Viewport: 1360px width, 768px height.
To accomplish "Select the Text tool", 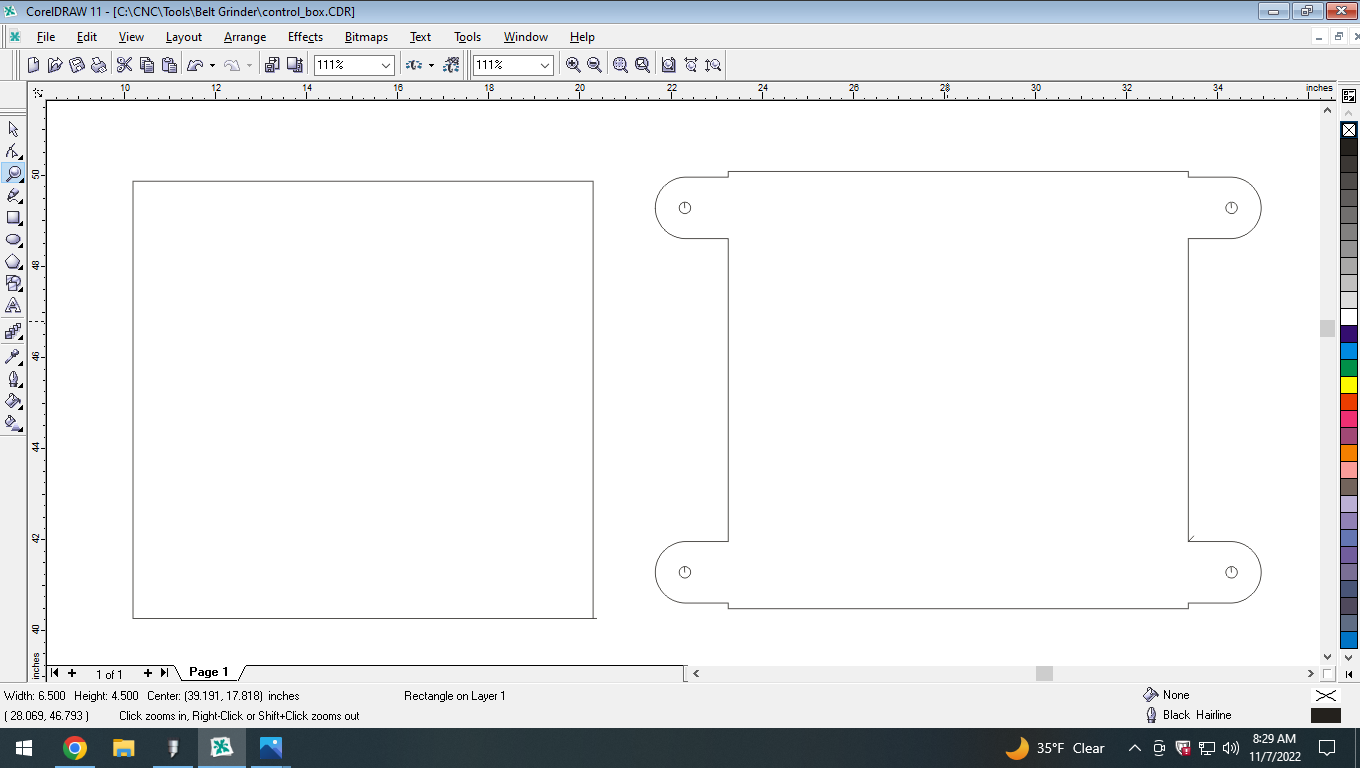I will 14,305.
